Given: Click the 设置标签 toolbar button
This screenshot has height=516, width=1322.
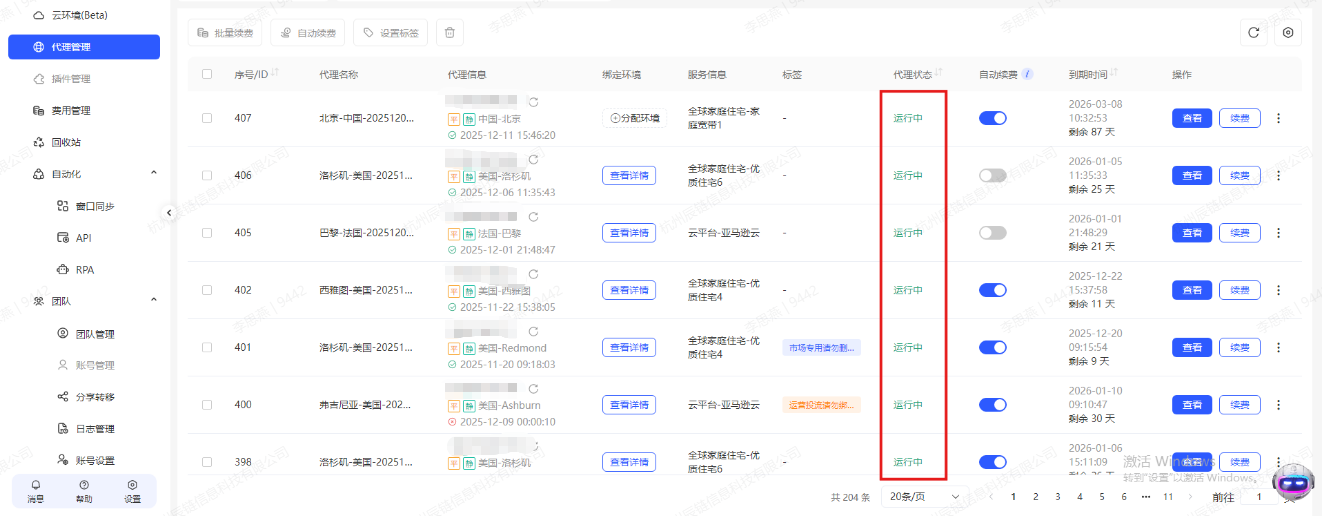Looking at the screenshot, I should [391, 33].
